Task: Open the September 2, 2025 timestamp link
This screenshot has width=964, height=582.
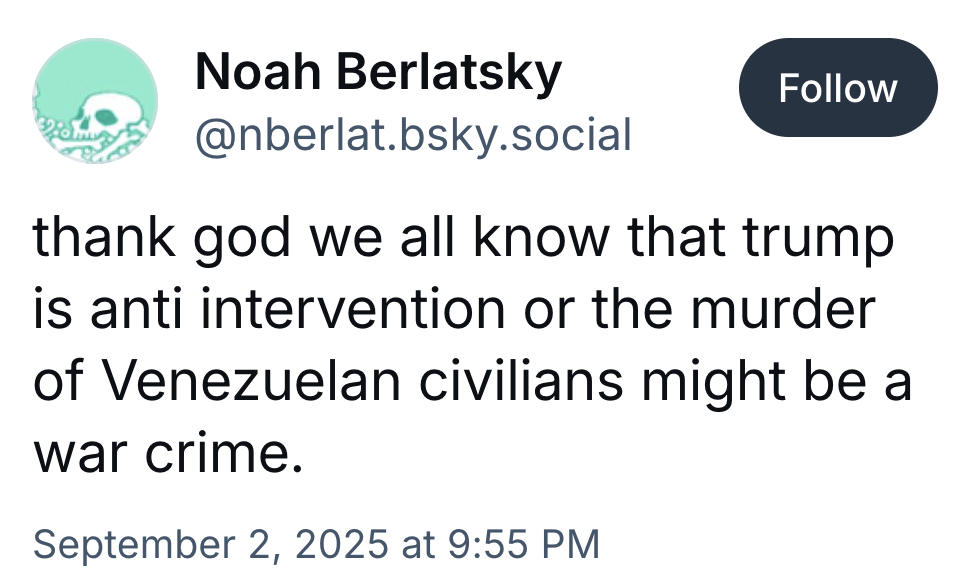Action: [316, 544]
